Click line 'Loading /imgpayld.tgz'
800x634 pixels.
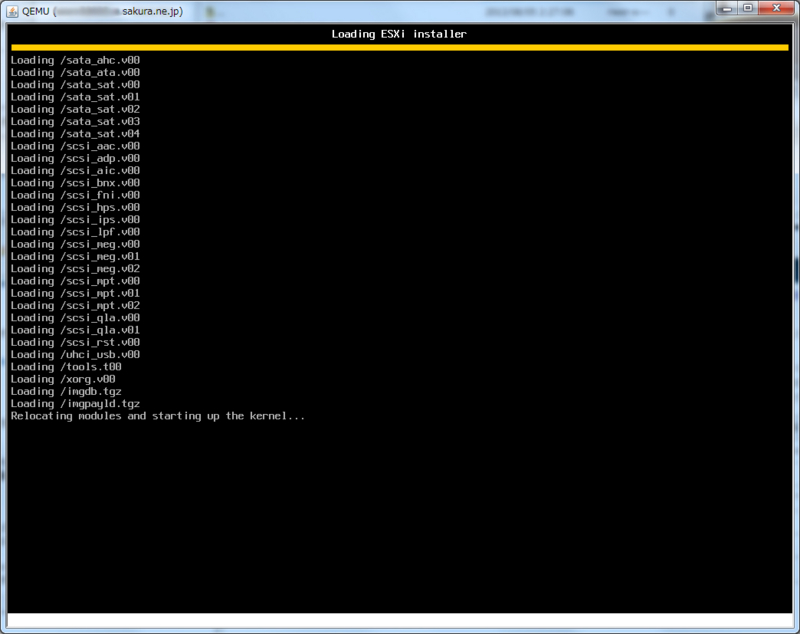click(x=75, y=403)
